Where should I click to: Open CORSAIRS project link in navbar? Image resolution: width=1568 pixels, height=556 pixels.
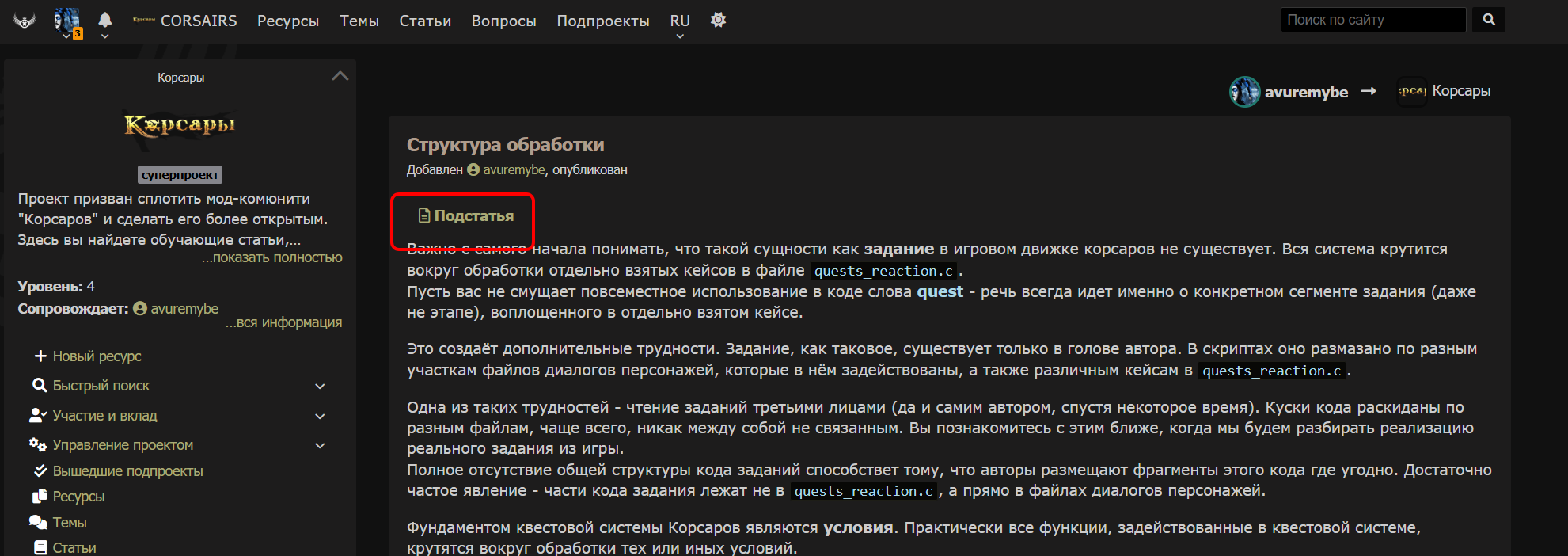click(185, 21)
